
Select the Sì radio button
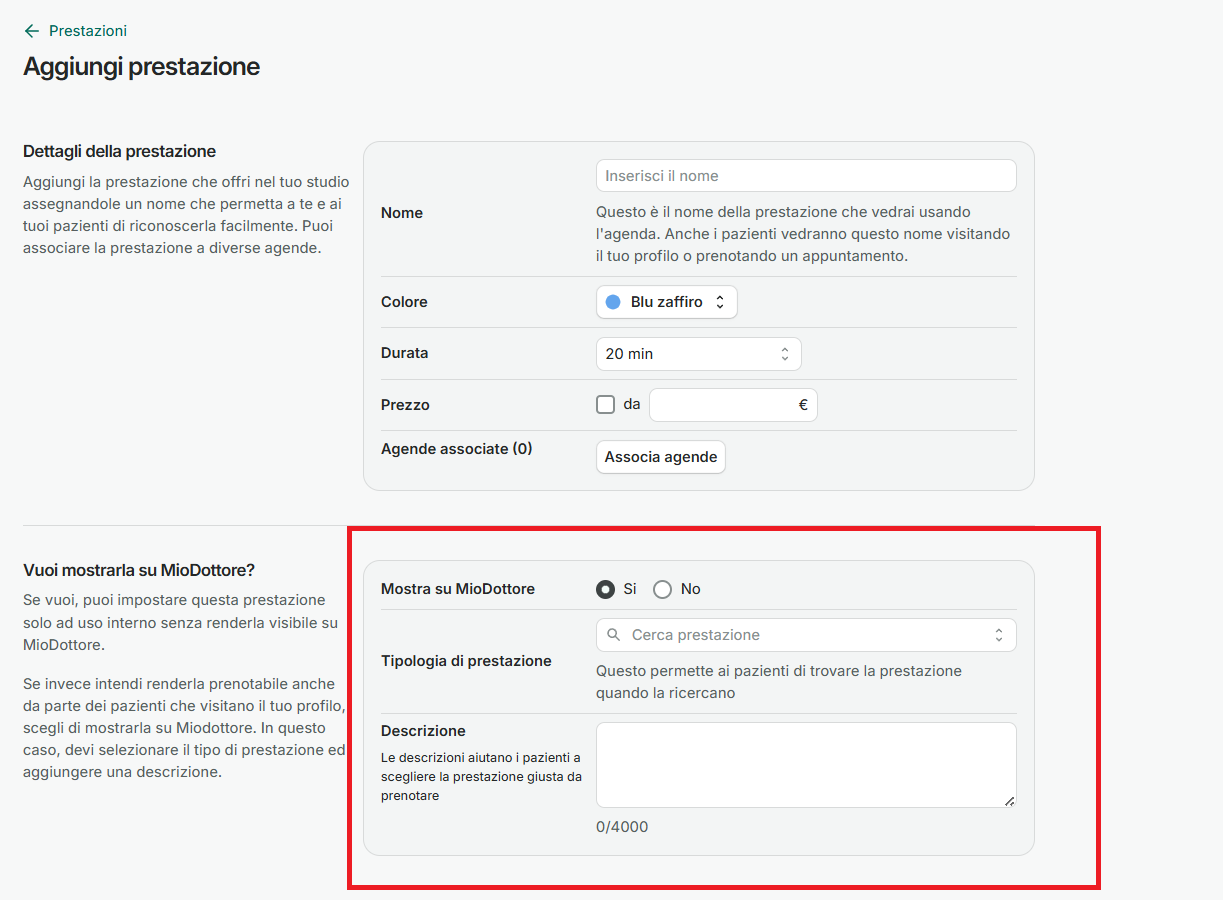pos(605,590)
